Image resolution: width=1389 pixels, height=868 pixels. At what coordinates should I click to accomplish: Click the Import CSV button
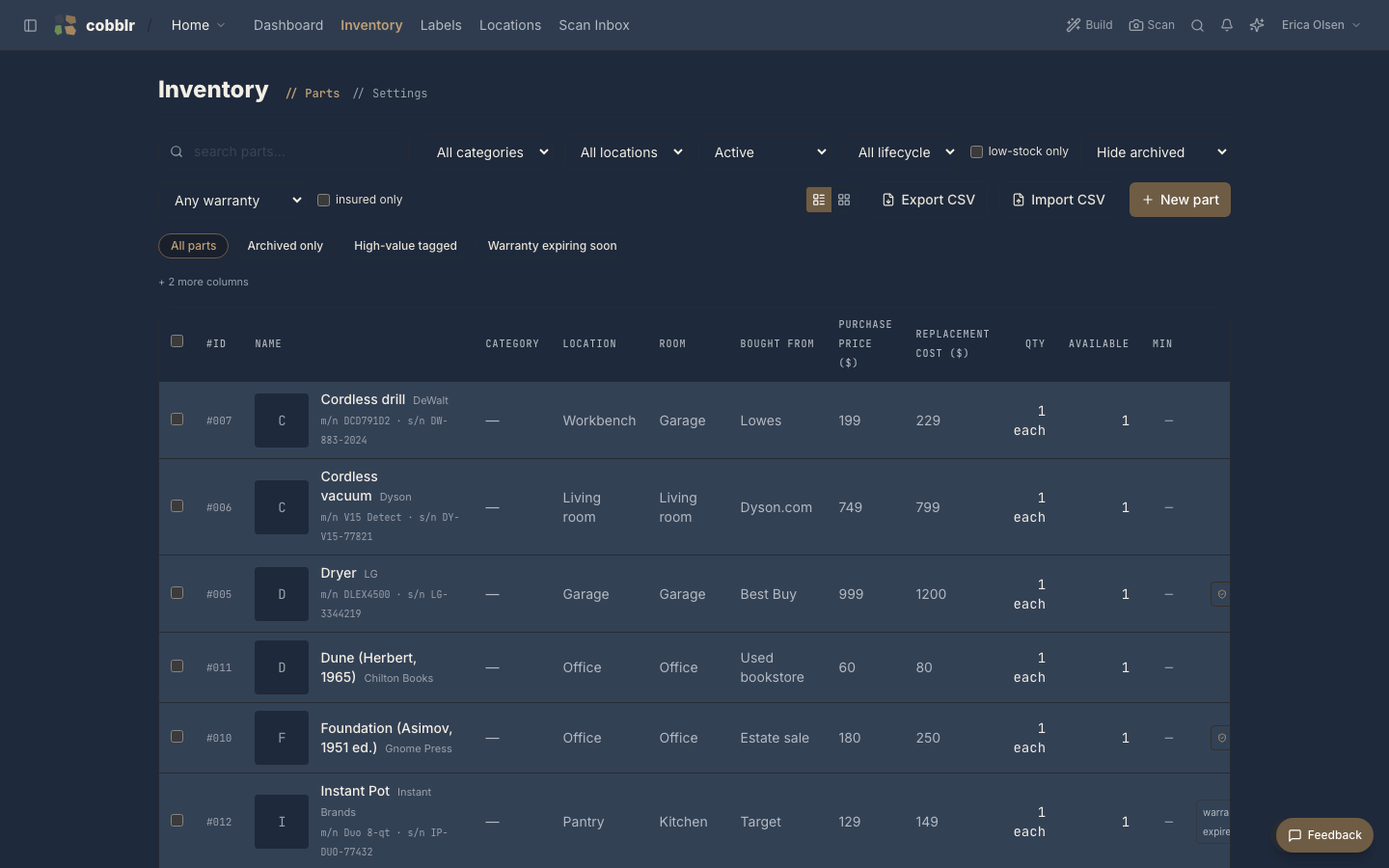tap(1058, 200)
